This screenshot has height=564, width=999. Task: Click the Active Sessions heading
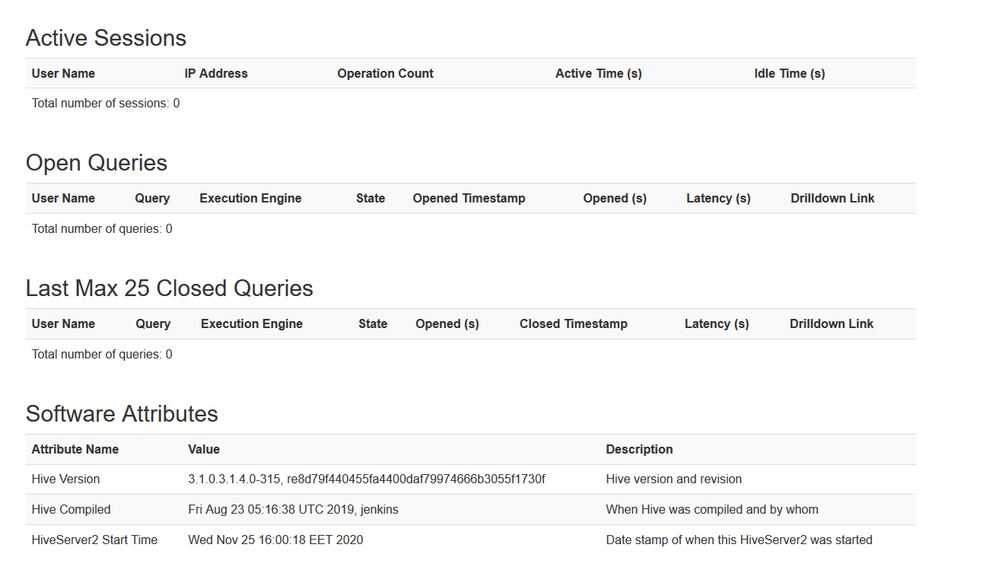106,38
